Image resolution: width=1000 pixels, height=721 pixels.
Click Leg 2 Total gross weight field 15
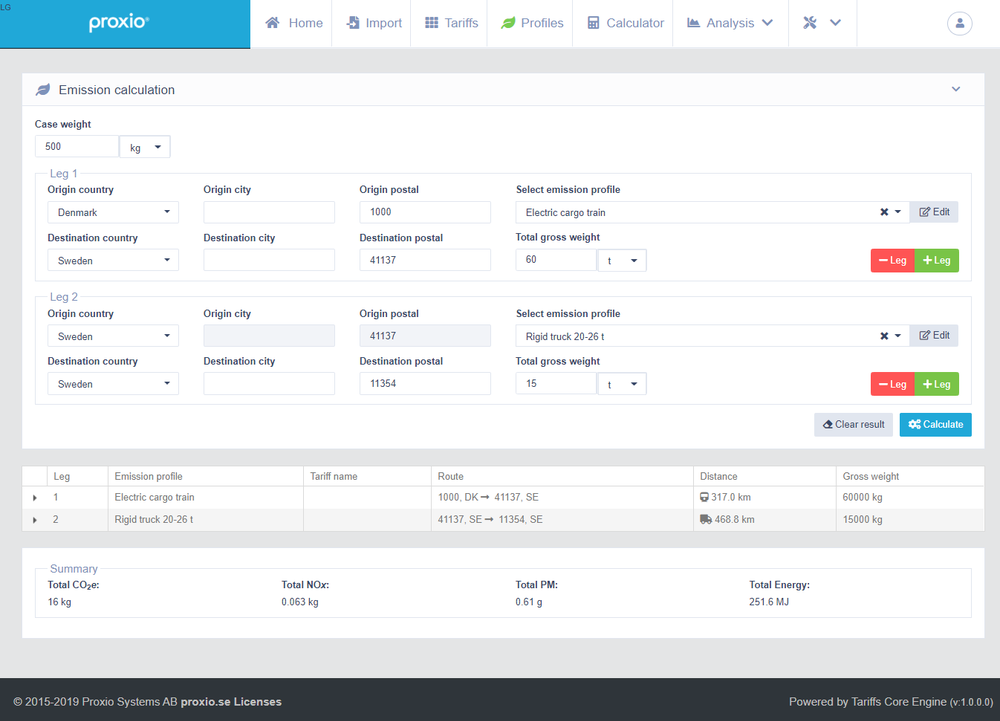(x=555, y=384)
